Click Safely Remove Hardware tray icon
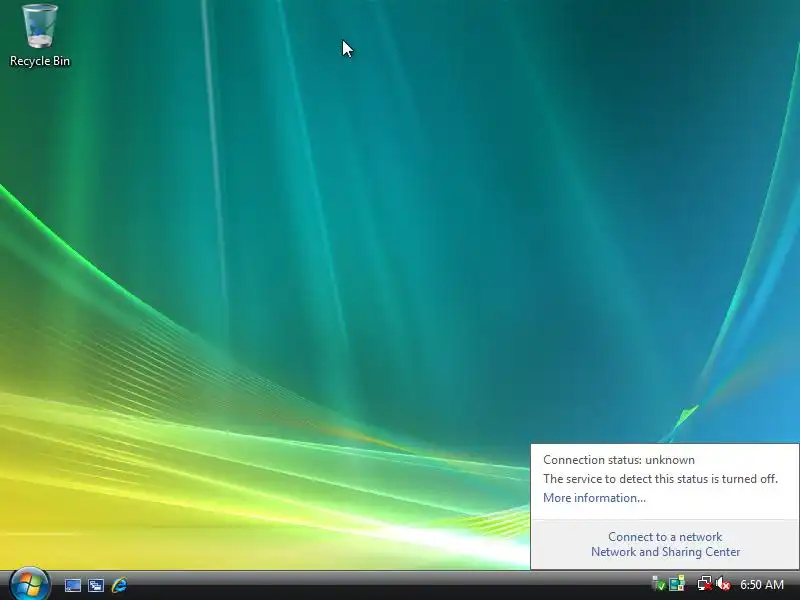Viewport: 800px width, 600px height. pyautogui.click(x=658, y=584)
